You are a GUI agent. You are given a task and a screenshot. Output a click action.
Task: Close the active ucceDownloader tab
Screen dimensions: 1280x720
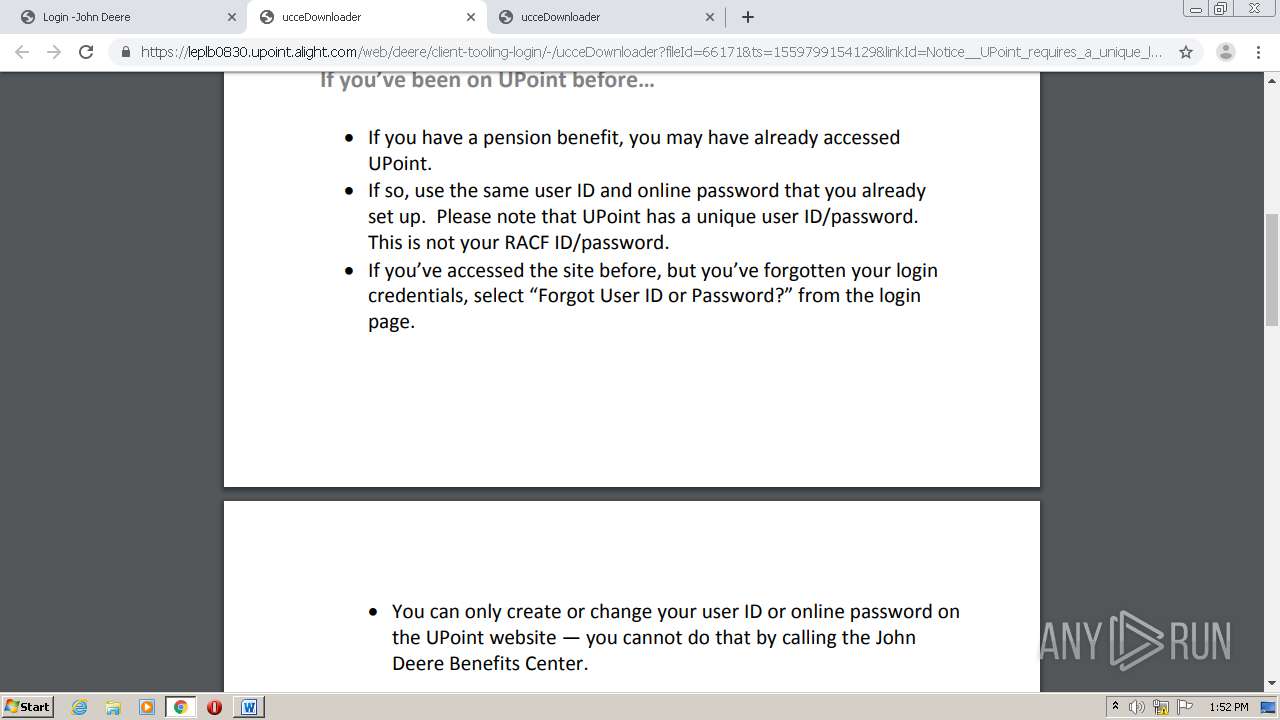tap(471, 17)
